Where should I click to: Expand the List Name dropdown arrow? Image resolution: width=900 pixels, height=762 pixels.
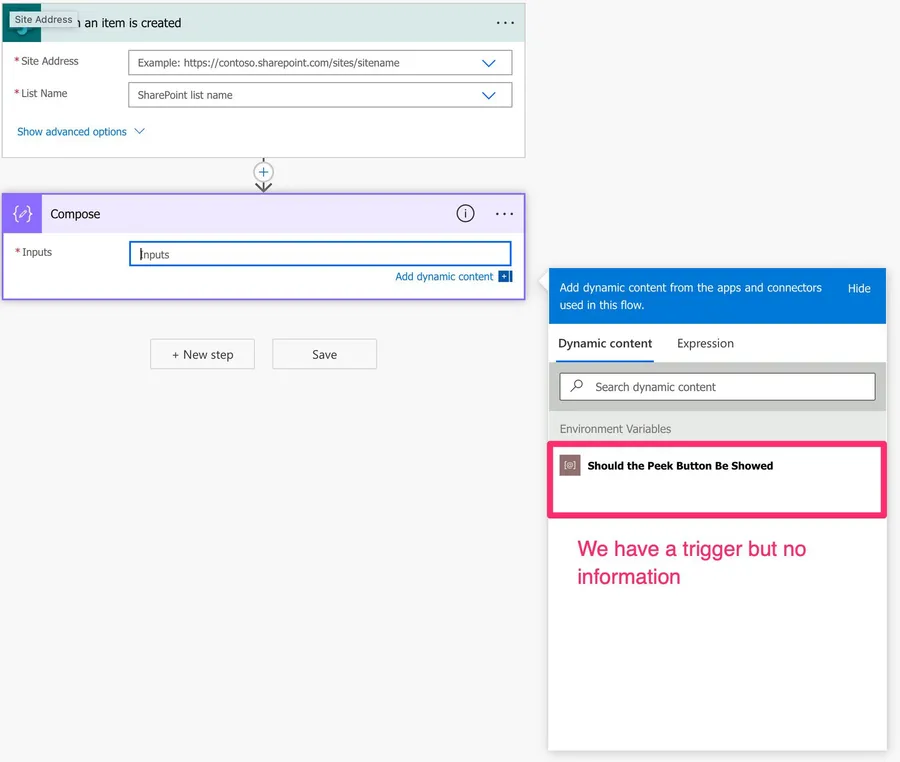tap(489, 96)
